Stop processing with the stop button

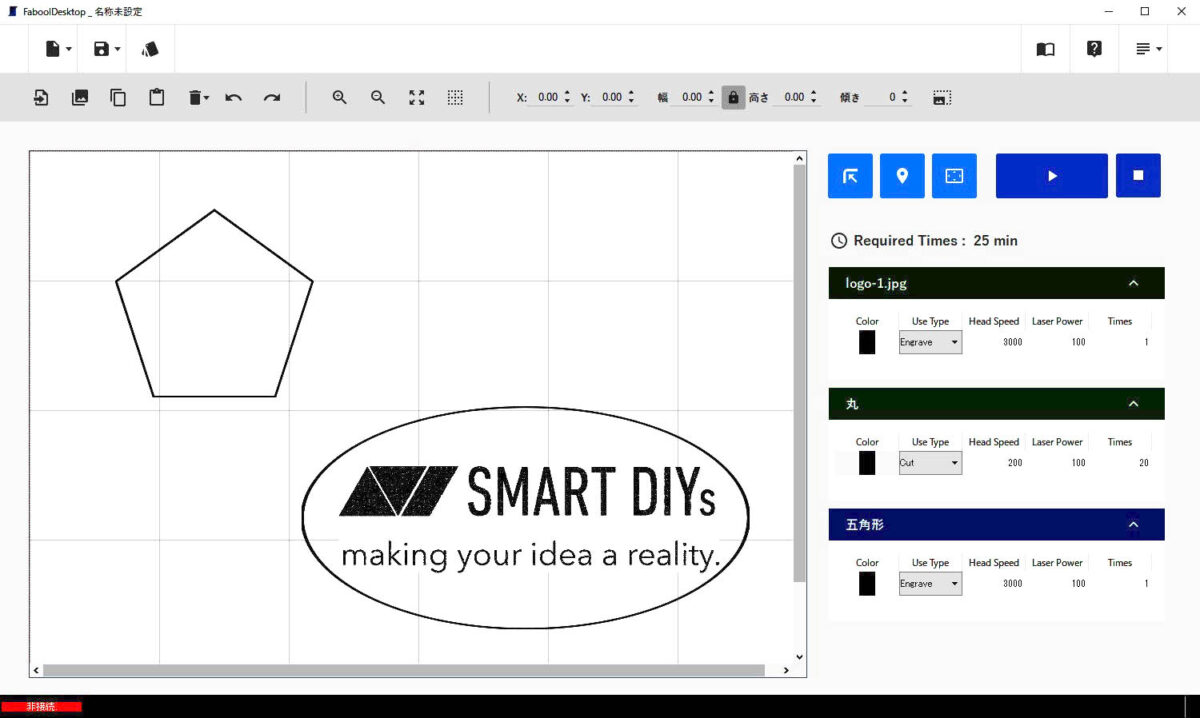click(1138, 176)
